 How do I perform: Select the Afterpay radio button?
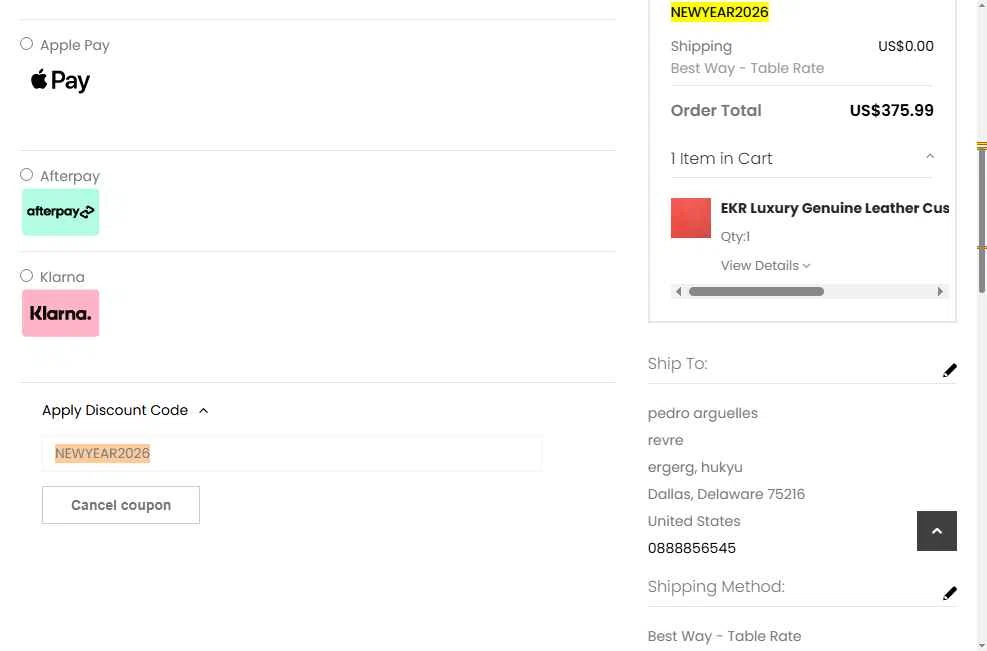tap(26, 175)
